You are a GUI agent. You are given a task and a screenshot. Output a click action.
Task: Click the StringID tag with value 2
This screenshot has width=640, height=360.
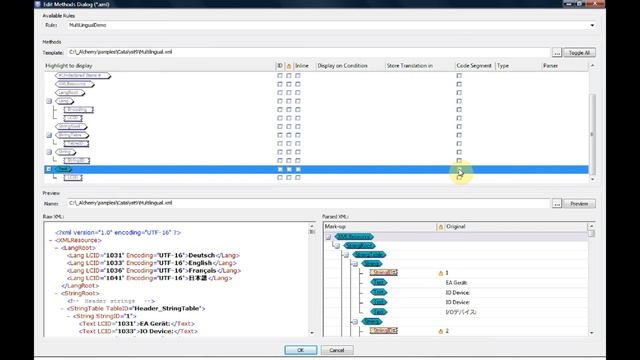coord(383,331)
